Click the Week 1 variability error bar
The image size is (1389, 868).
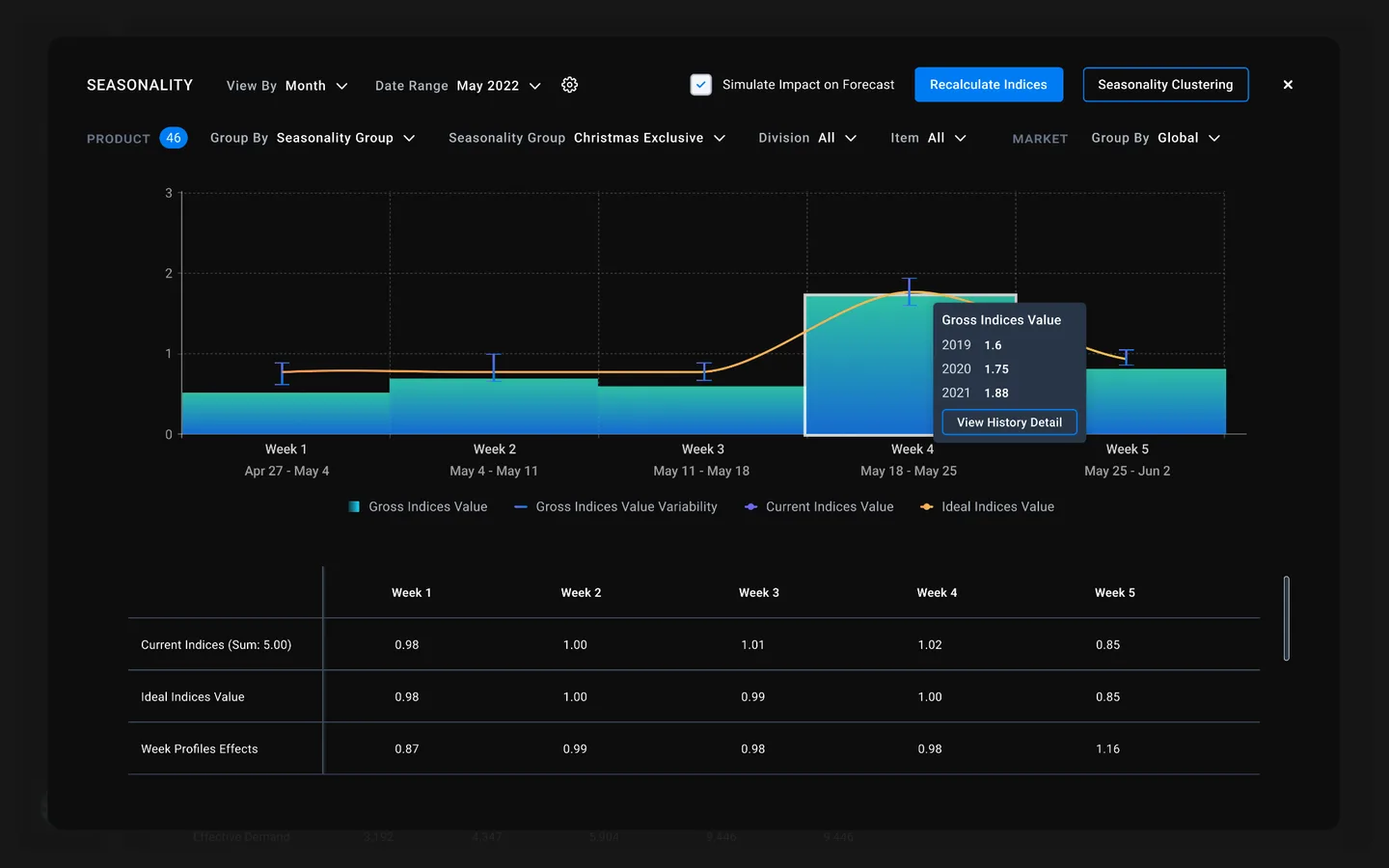click(282, 373)
